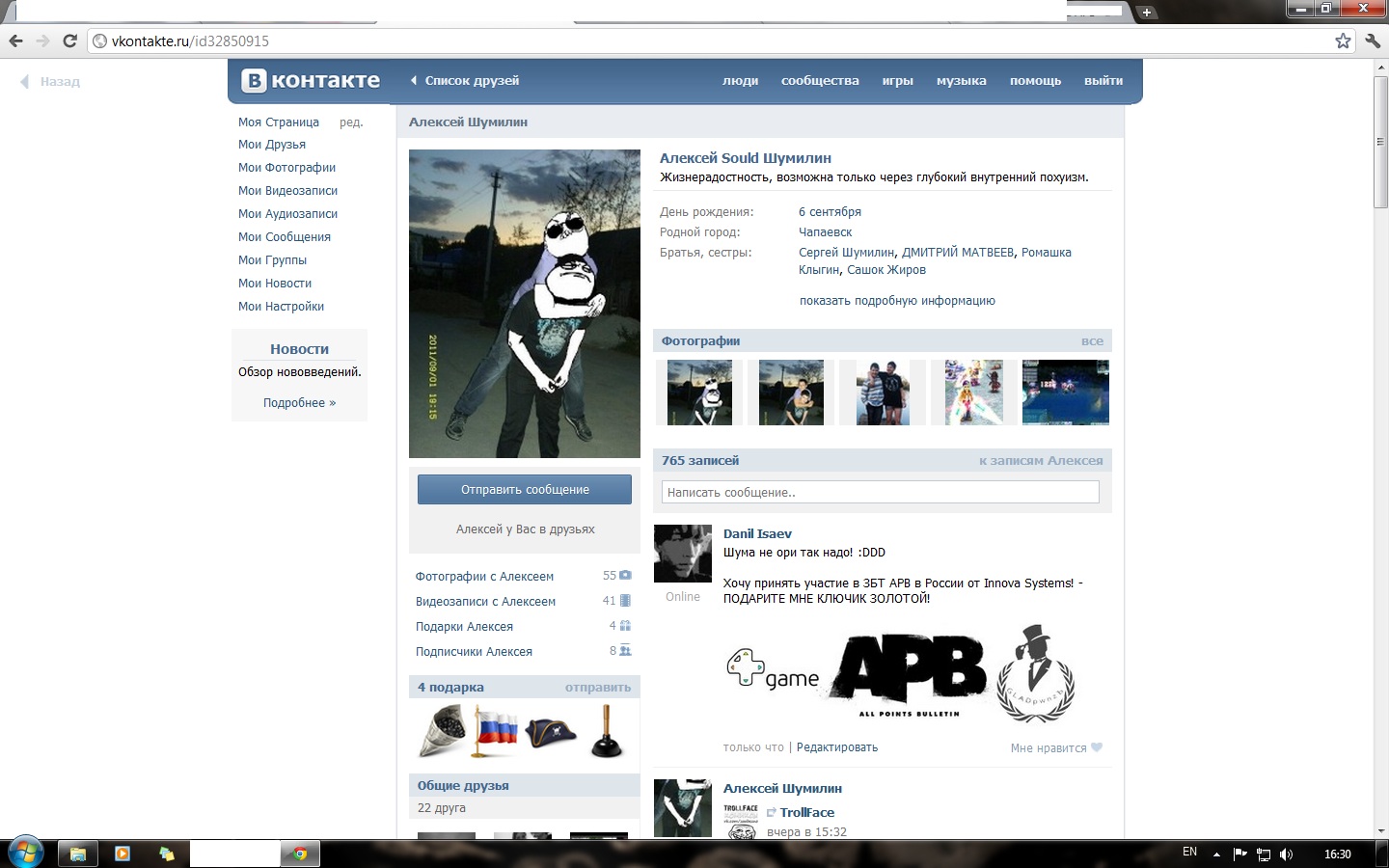This screenshot has width=1389, height=868.
Task: Open Chrome wrench settings menu
Action: [x=1373, y=41]
